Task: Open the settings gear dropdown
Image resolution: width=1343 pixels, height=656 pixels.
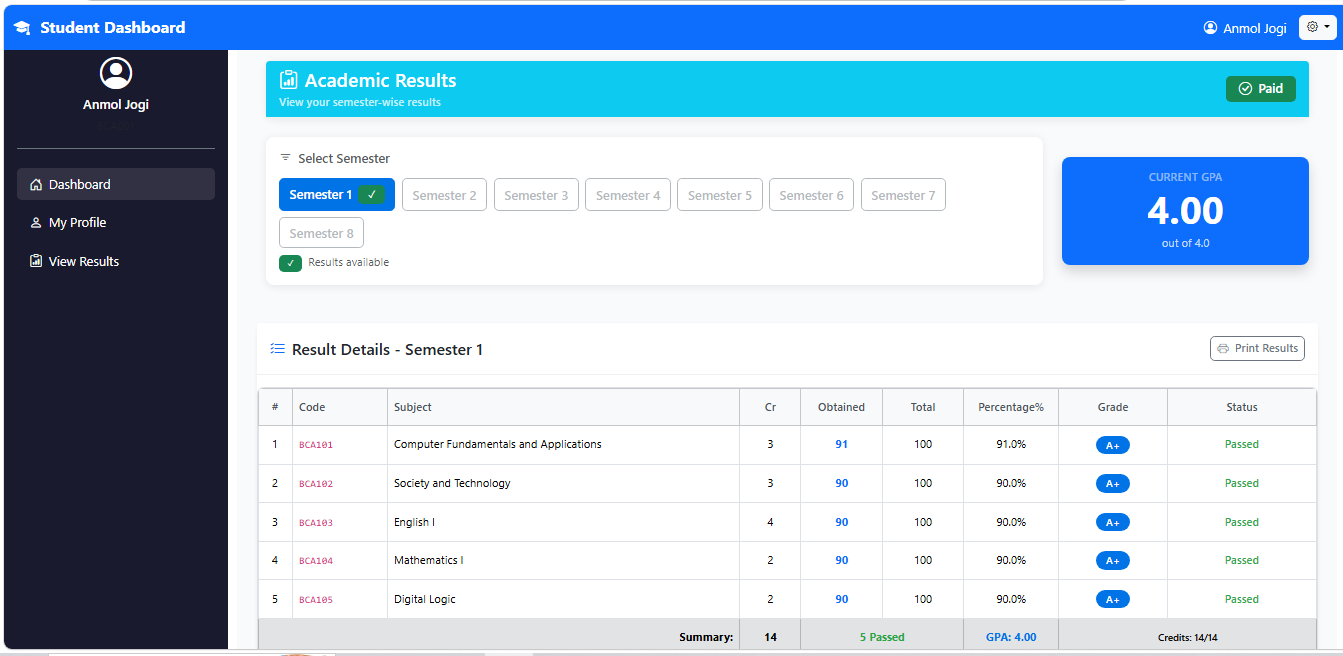Action: click(1317, 27)
